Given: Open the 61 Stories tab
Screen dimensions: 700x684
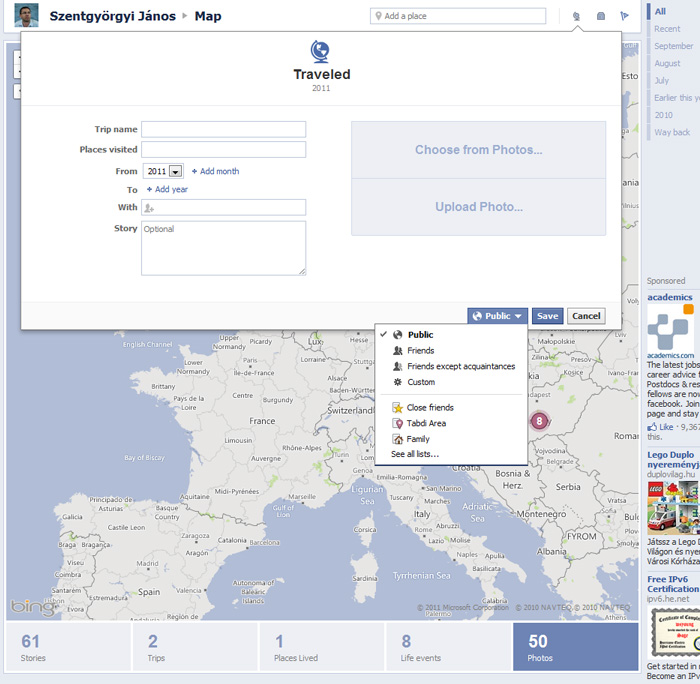Looking at the screenshot, I should pyautogui.click(x=68, y=647).
